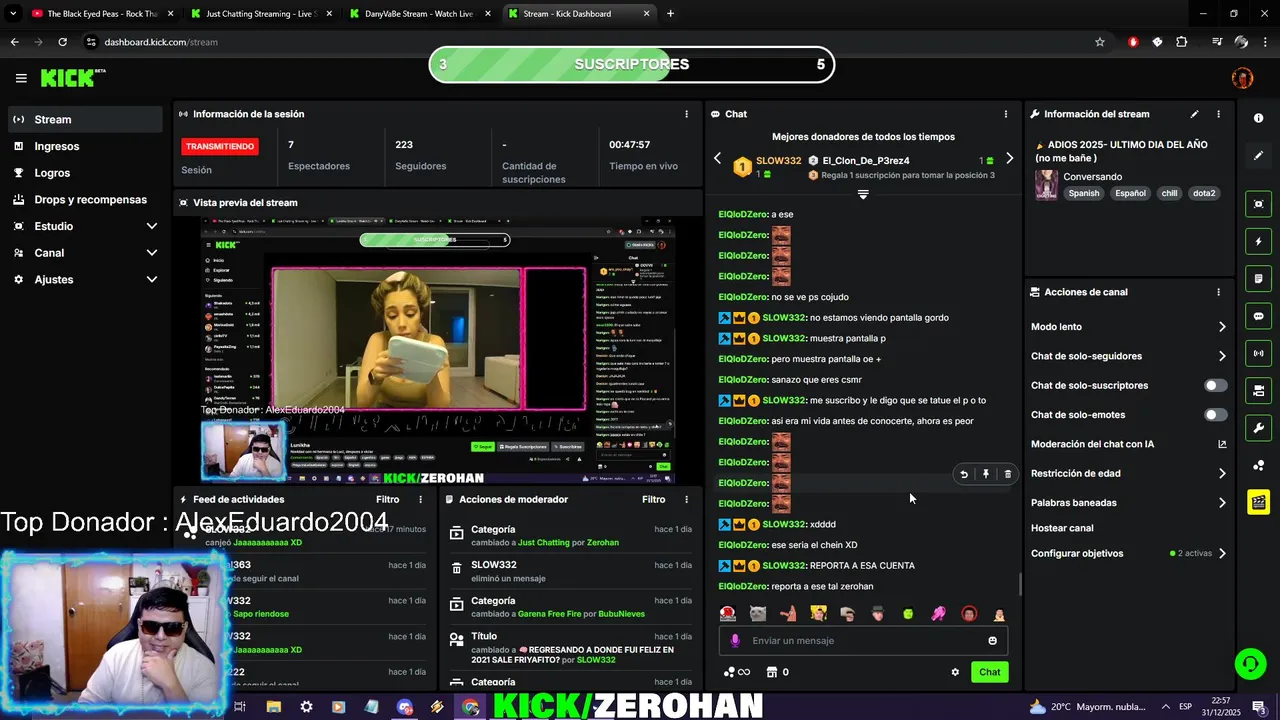Click the Suscriptores goal progress bar
1280x720 pixels.
631,65
